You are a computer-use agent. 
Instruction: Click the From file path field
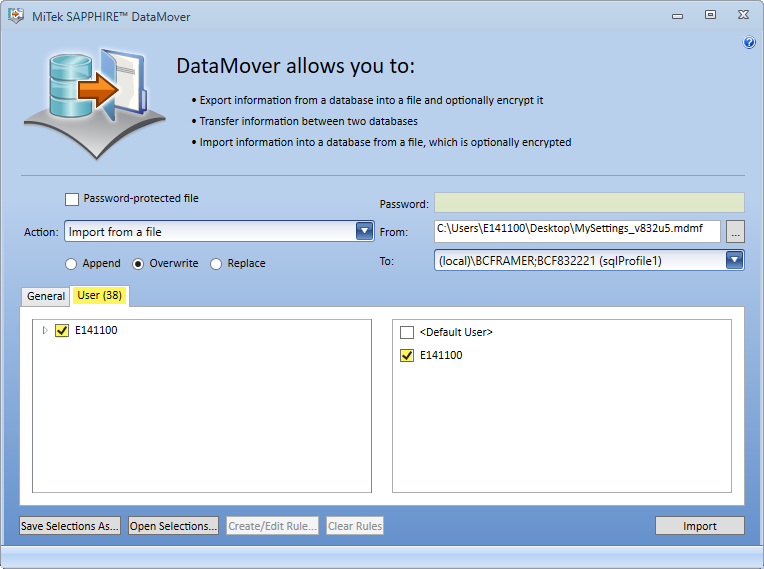(x=577, y=231)
